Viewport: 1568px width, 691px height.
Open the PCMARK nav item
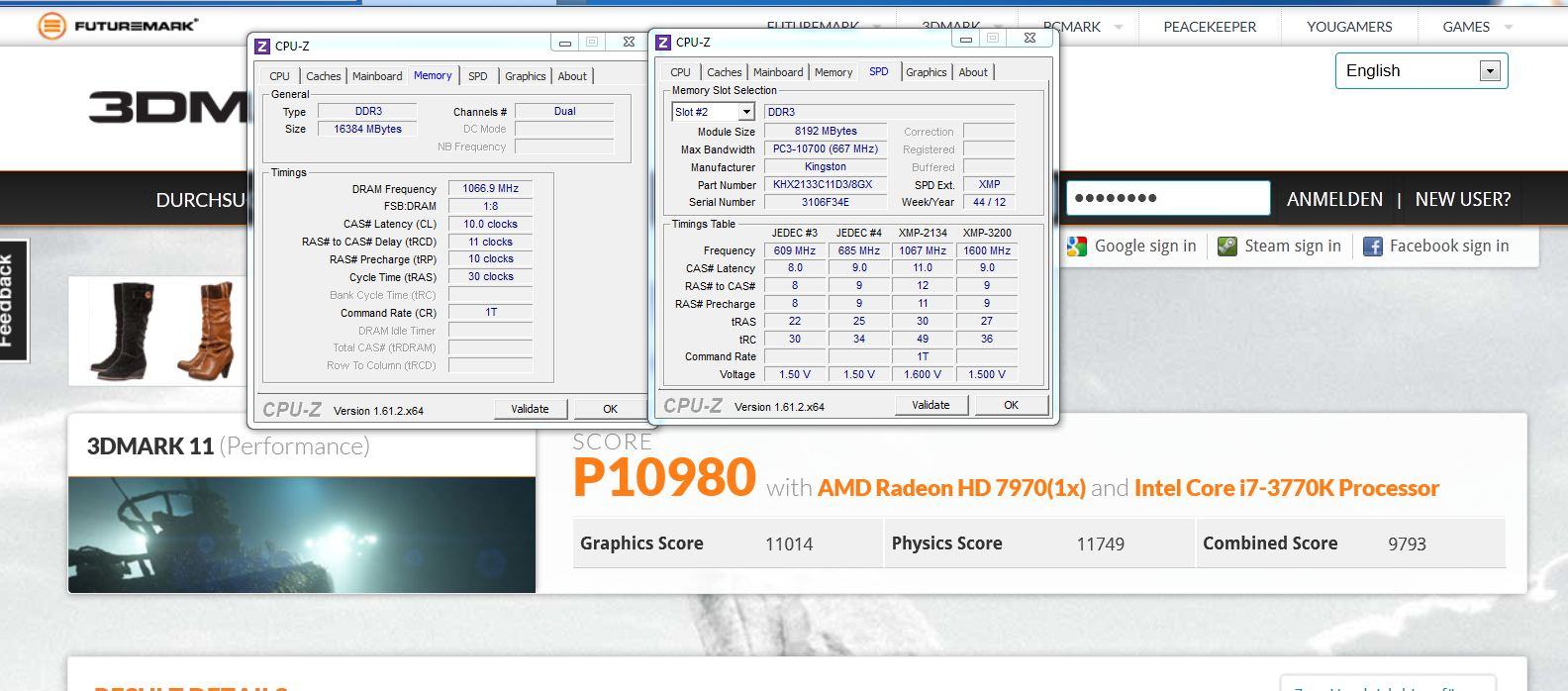(1072, 27)
